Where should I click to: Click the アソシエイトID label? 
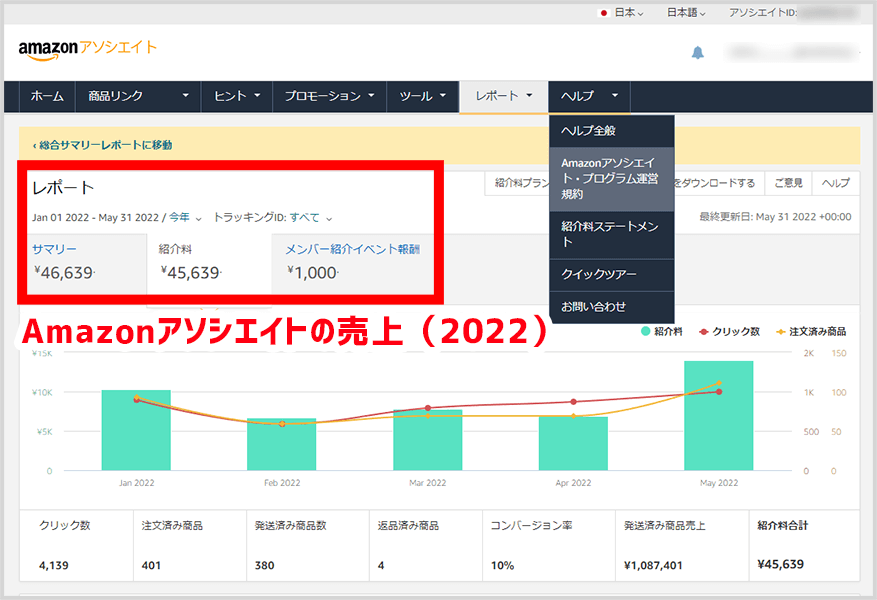point(763,13)
